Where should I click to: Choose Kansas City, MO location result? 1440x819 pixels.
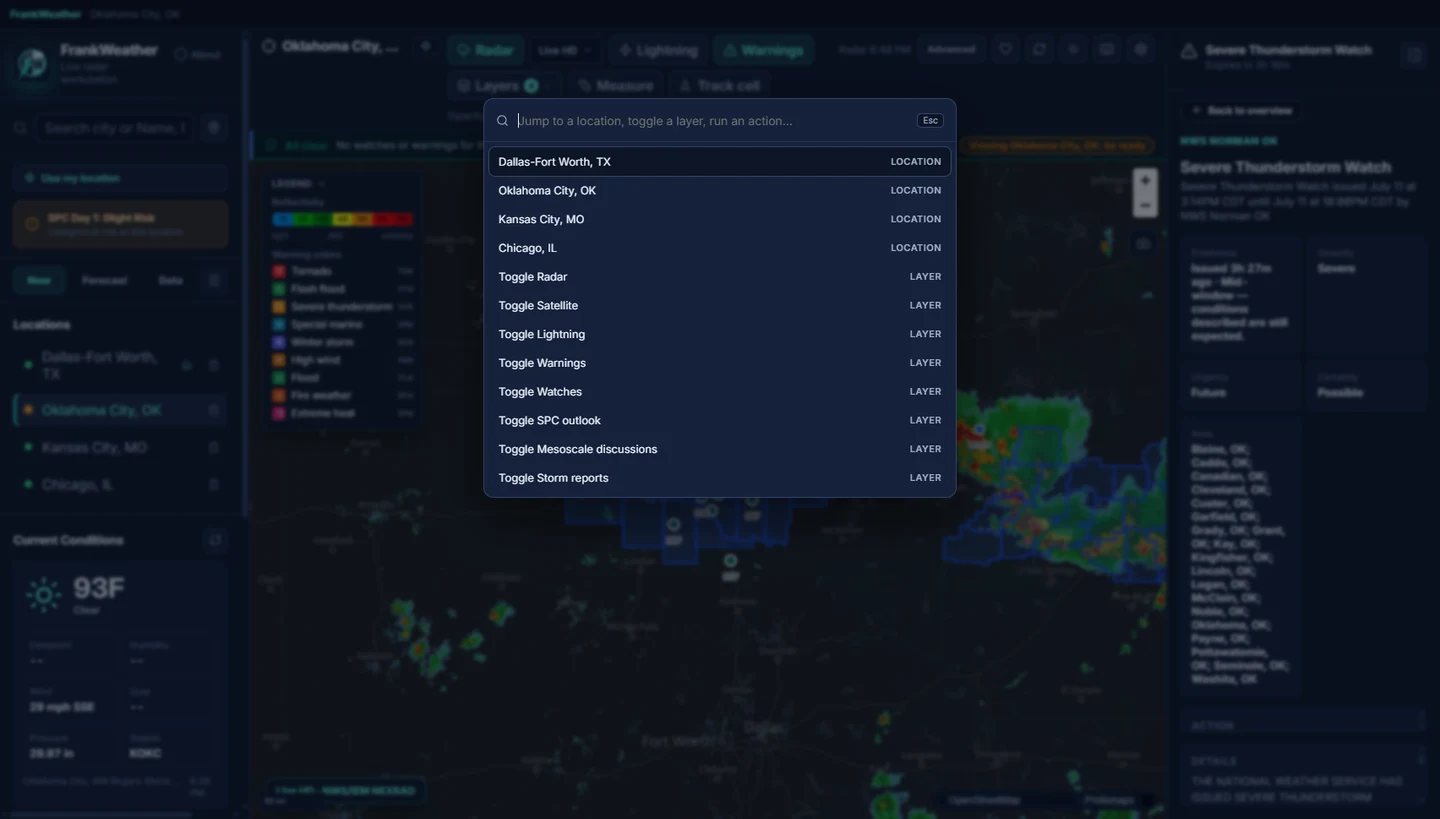pos(719,219)
